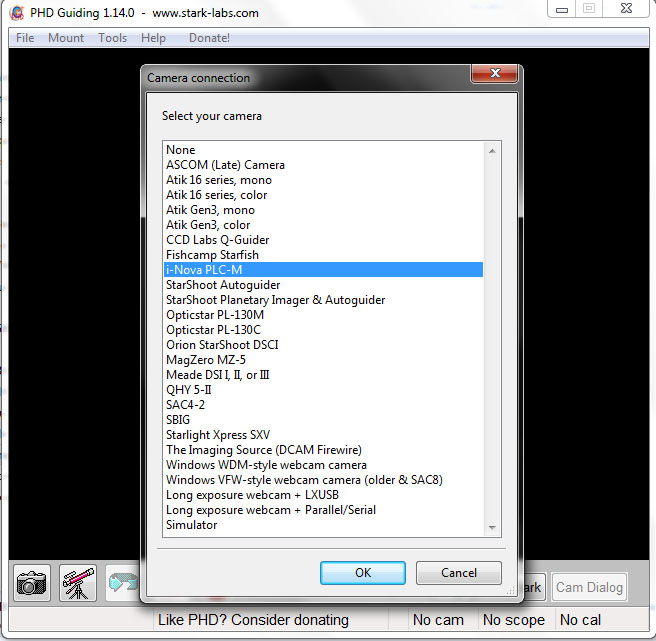Image resolution: width=656 pixels, height=641 pixels.
Task: Click the Cam Dialog button
Action: coord(589,587)
